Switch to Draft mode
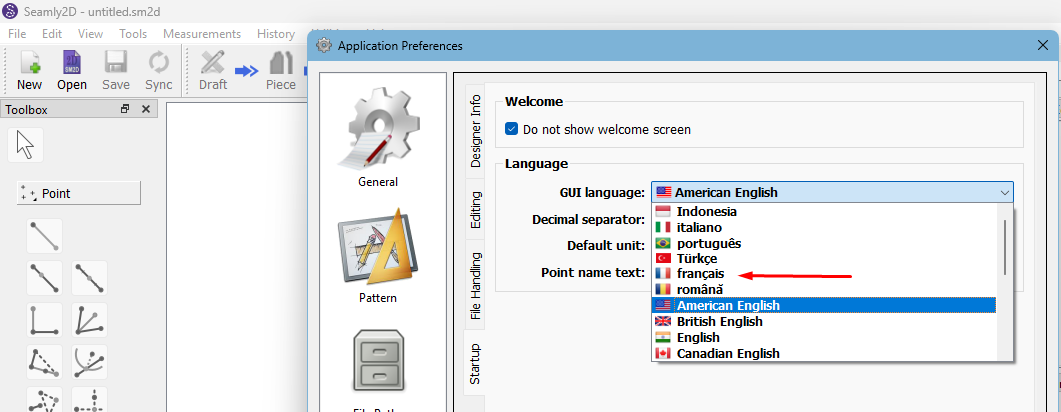 [x=212, y=70]
